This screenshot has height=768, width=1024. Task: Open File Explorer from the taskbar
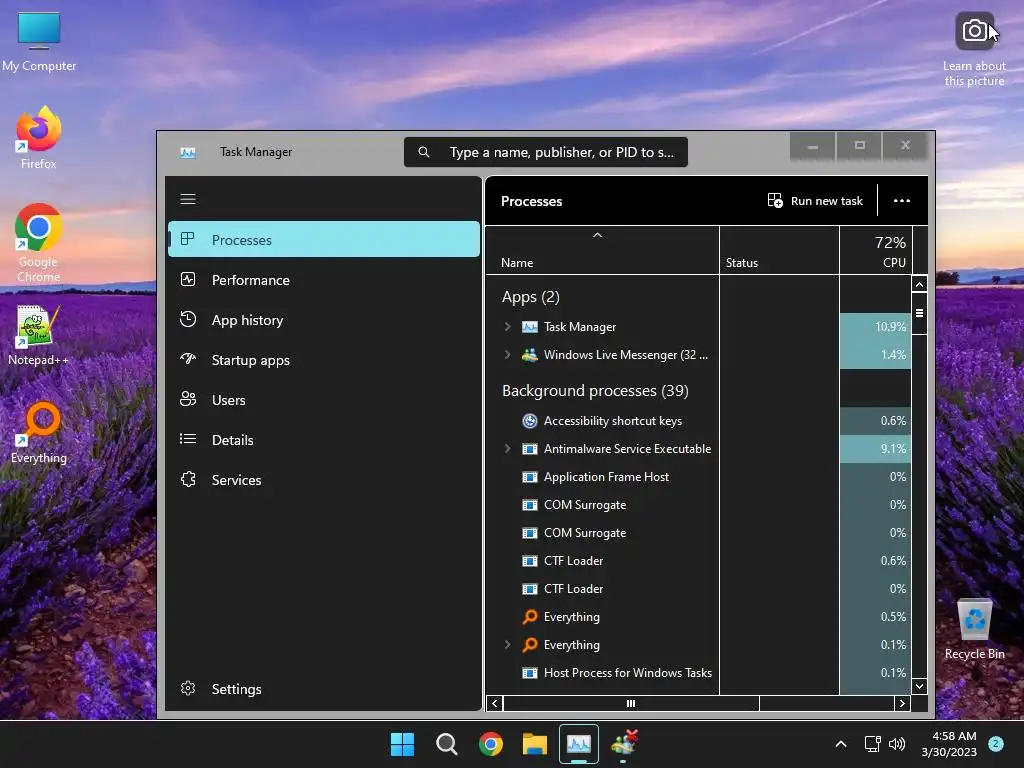pos(535,744)
